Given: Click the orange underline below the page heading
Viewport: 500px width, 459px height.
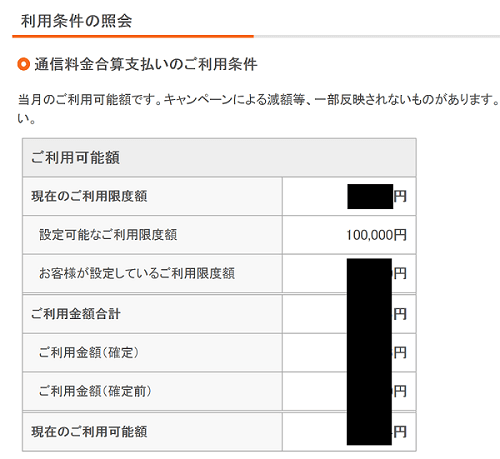Looking at the screenshot, I should (x=133, y=36).
